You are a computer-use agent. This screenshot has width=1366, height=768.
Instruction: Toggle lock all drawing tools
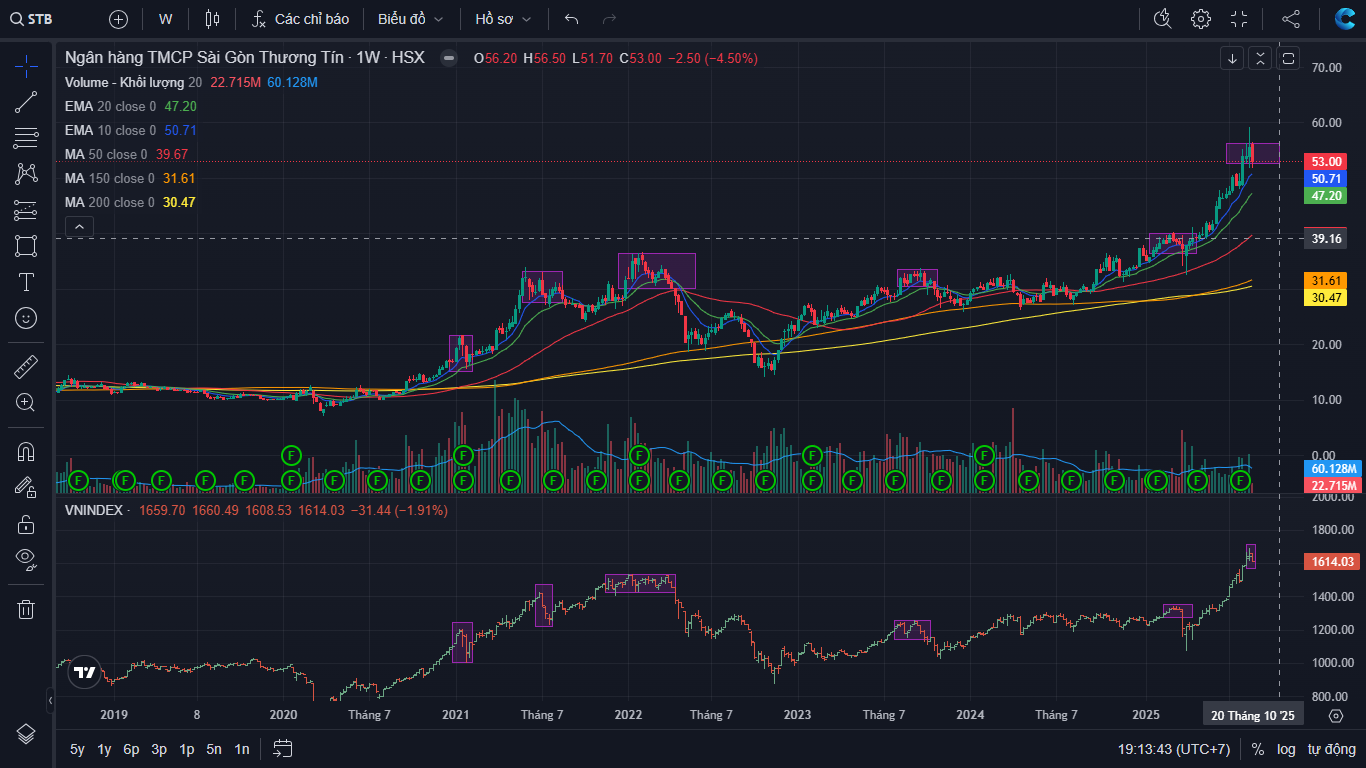(x=26, y=524)
